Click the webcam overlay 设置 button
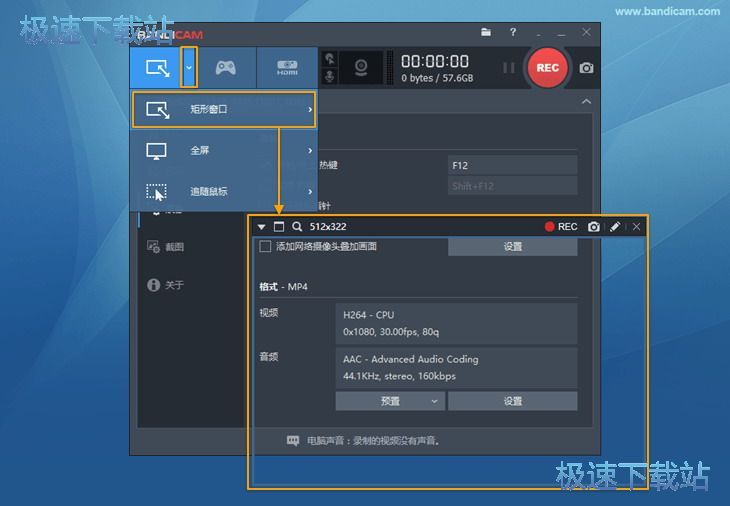 tap(513, 247)
